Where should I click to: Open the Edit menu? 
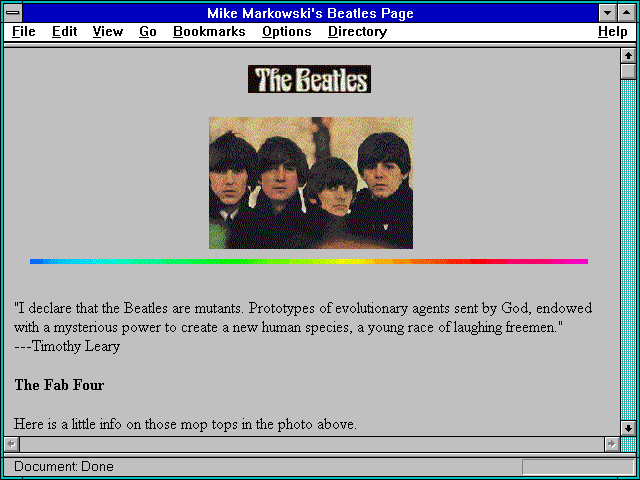(x=64, y=32)
